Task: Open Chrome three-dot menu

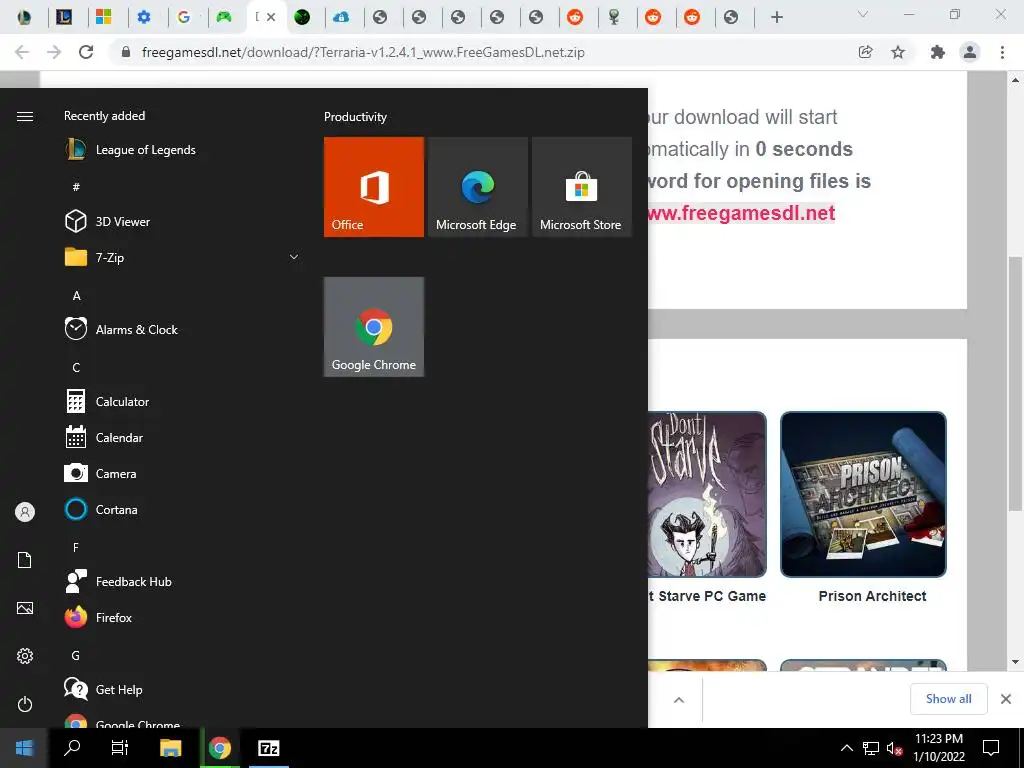Action: pyautogui.click(x=1002, y=52)
